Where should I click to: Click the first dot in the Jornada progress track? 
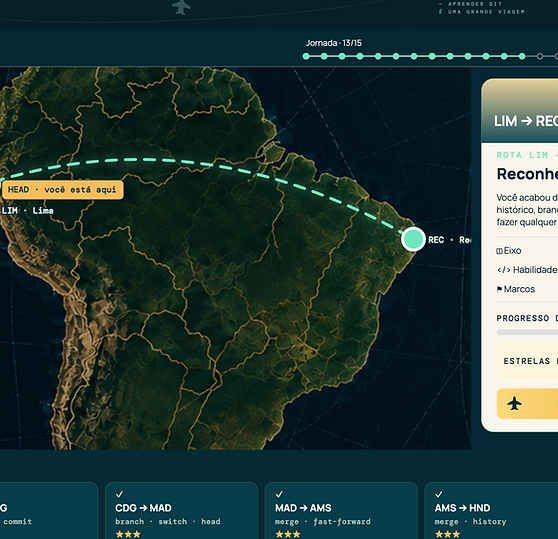pyautogui.click(x=306, y=56)
